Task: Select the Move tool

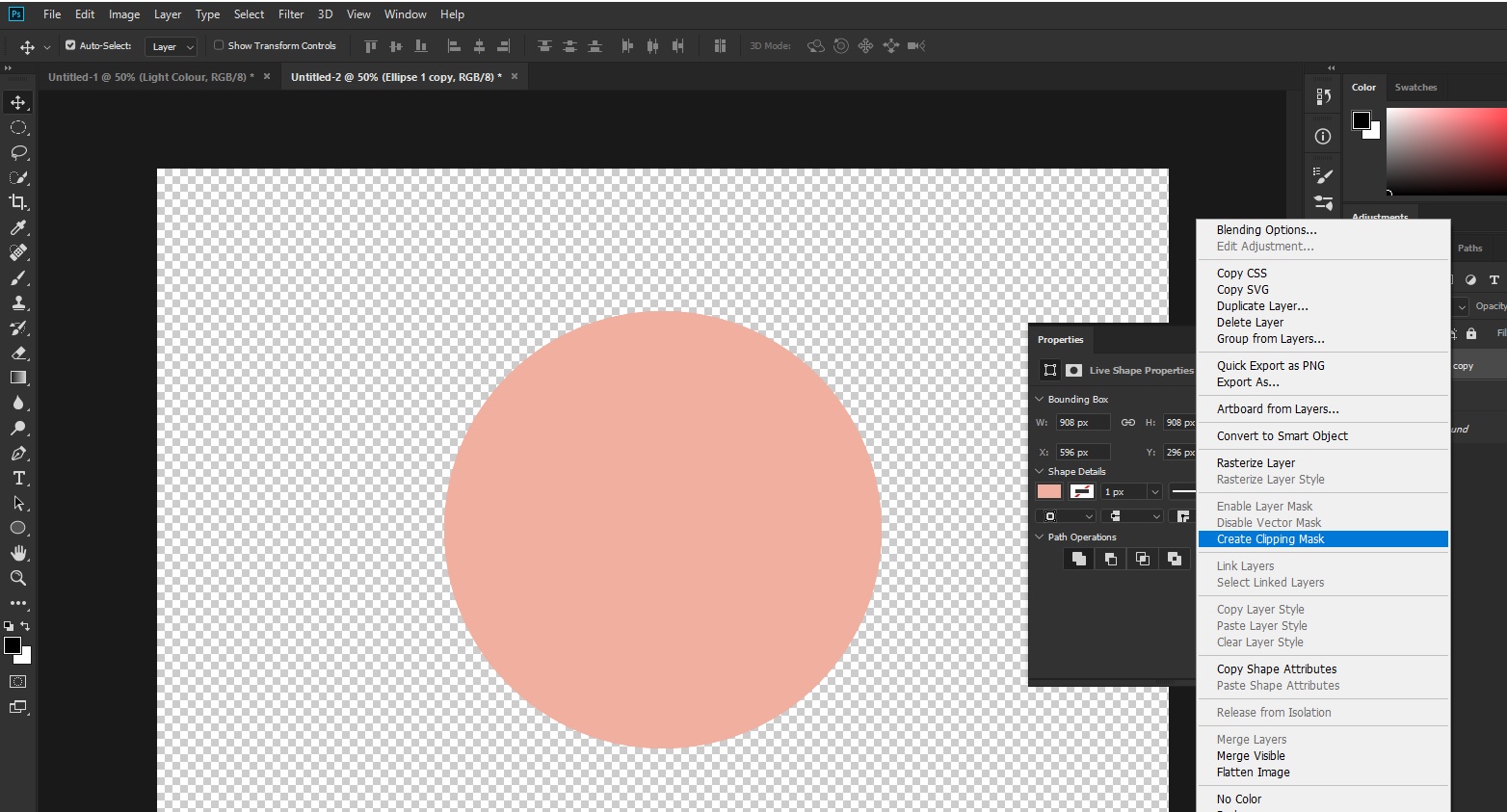Action: (x=18, y=102)
